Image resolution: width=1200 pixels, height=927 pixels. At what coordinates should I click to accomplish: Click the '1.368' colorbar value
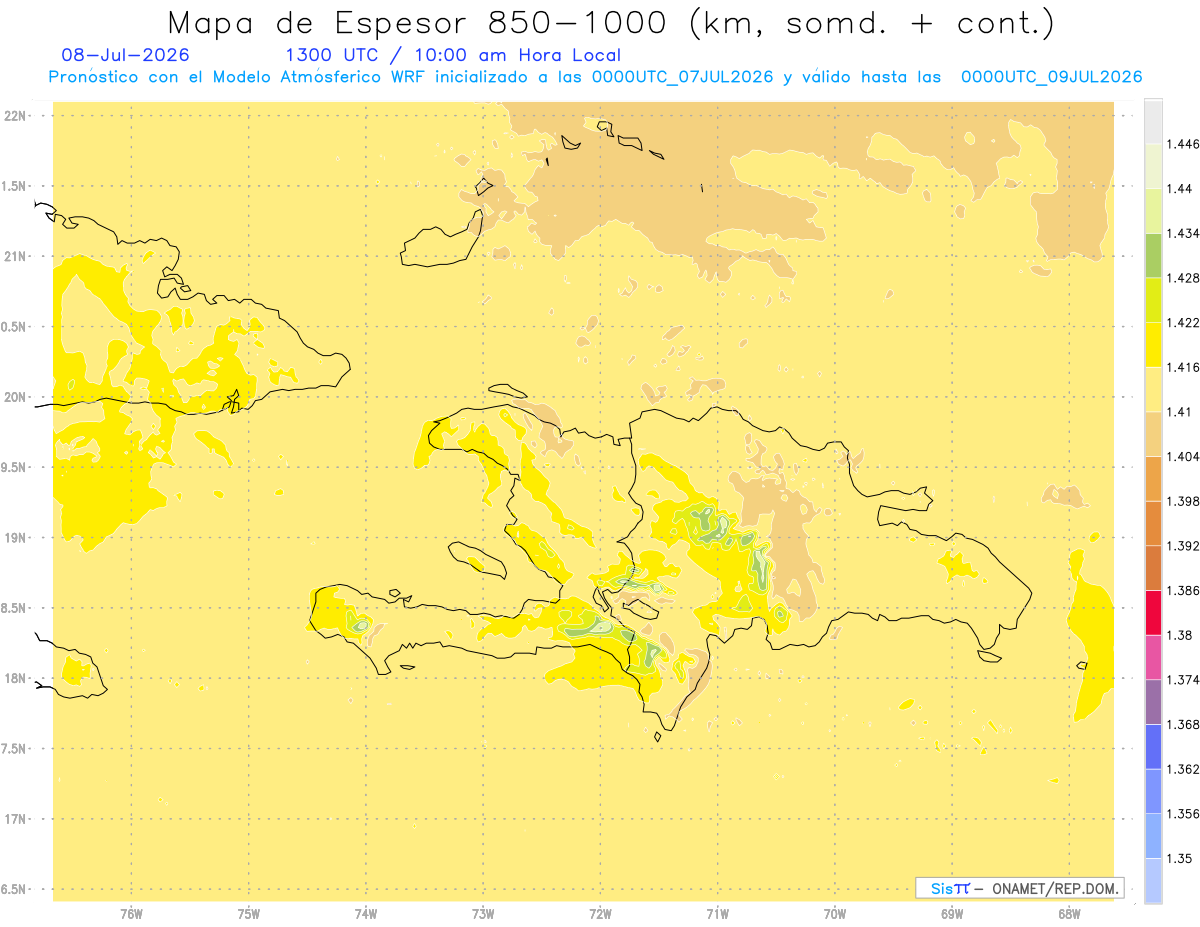pyautogui.click(x=1185, y=724)
